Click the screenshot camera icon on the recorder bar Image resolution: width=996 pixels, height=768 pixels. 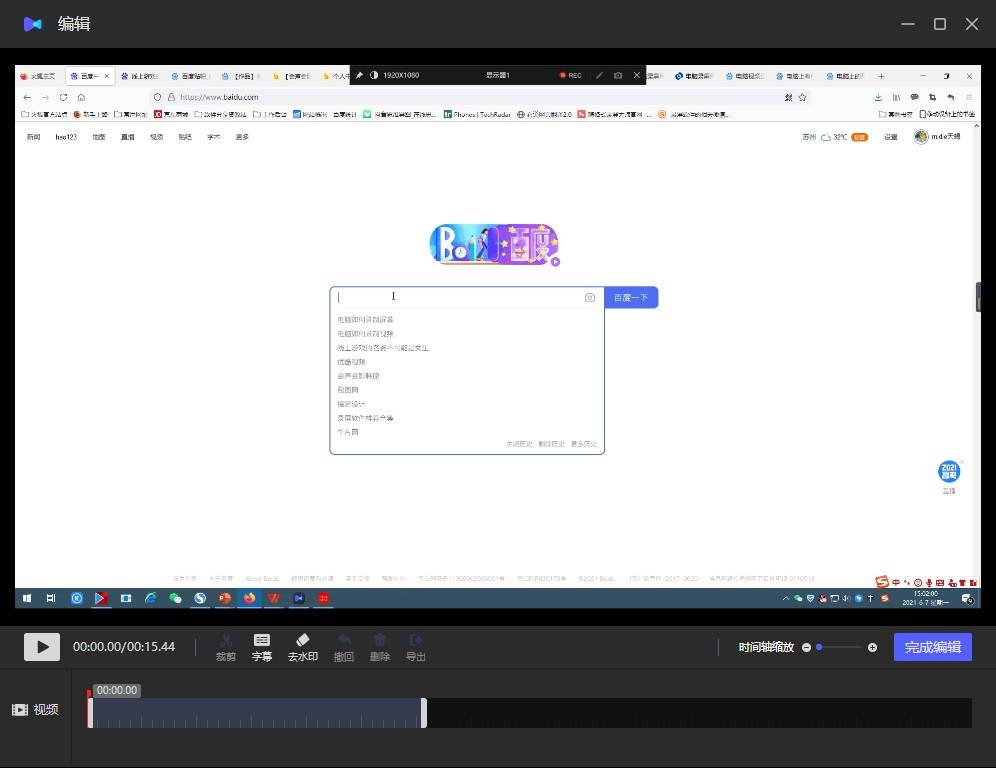618,75
